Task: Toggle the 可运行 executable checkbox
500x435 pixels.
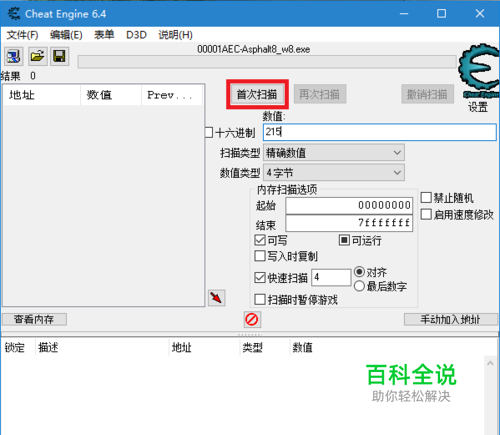Action: pyautogui.click(x=344, y=240)
